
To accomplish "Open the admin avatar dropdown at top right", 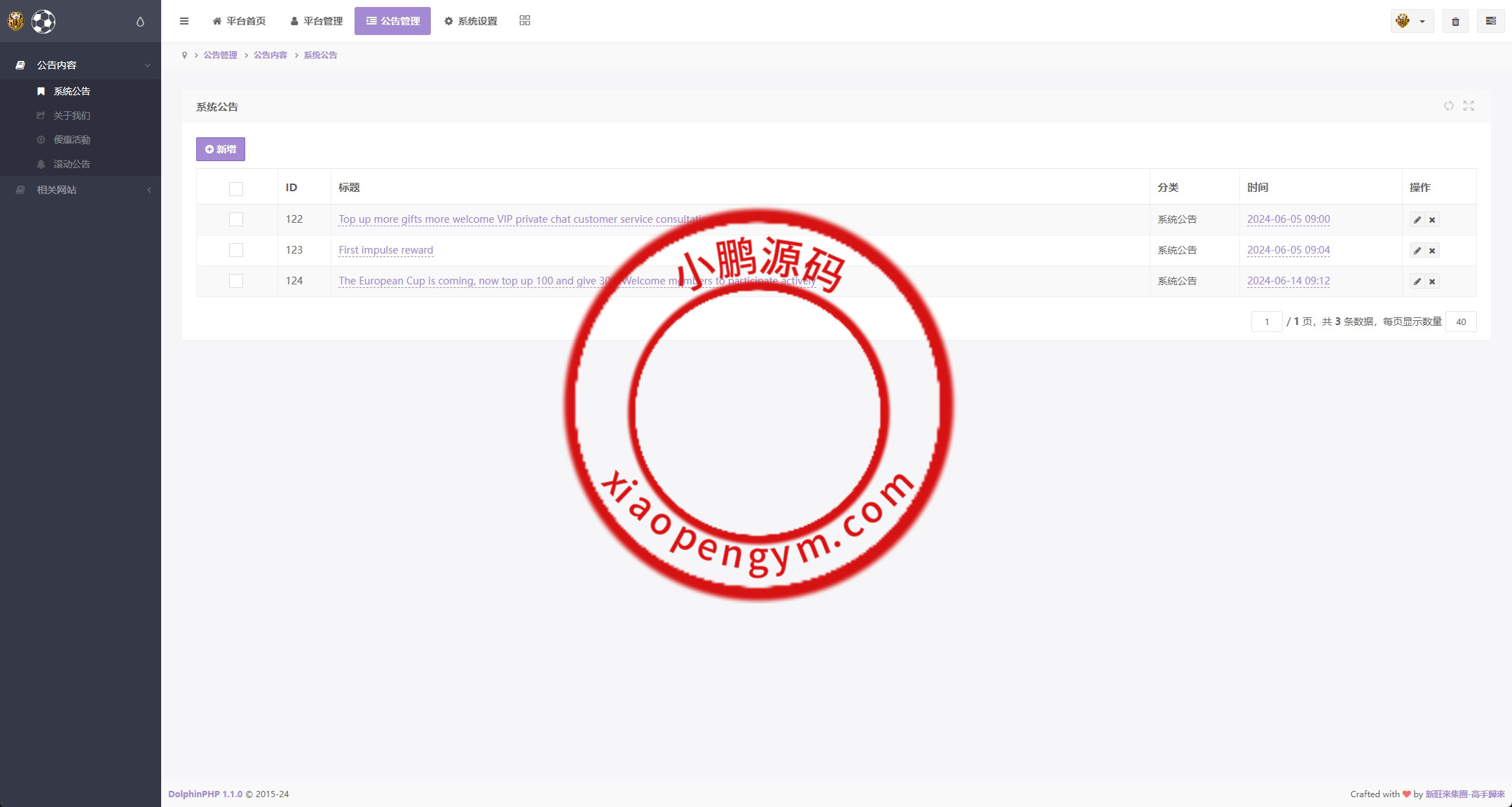I will point(1411,21).
